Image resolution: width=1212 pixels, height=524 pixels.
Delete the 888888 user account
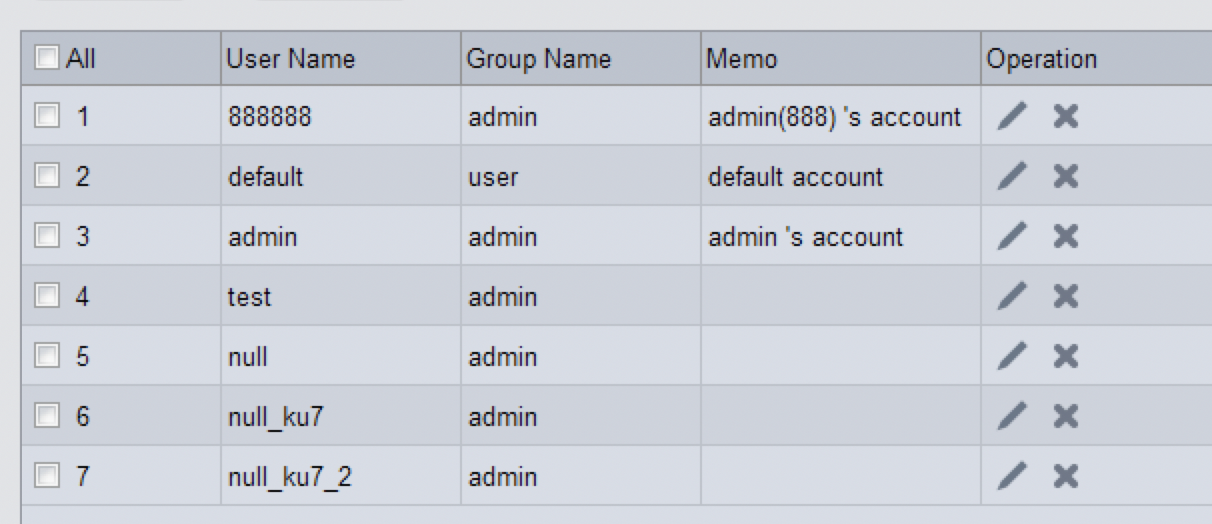1066,117
